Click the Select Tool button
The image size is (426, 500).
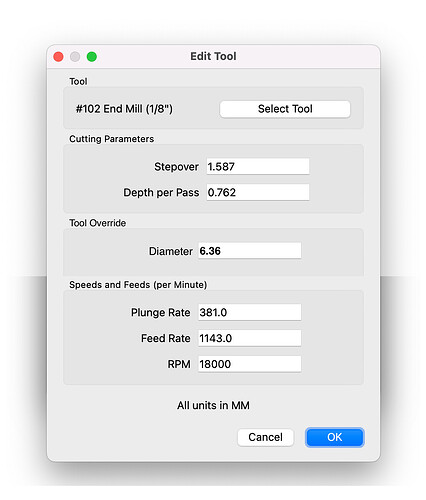tap(285, 109)
